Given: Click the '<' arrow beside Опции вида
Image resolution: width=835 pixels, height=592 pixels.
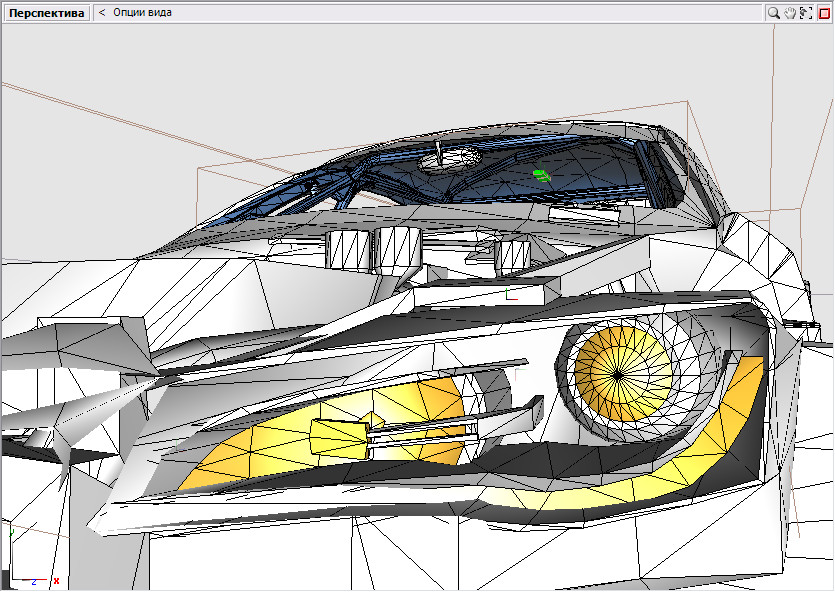Looking at the screenshot, I should pos(102,13).
